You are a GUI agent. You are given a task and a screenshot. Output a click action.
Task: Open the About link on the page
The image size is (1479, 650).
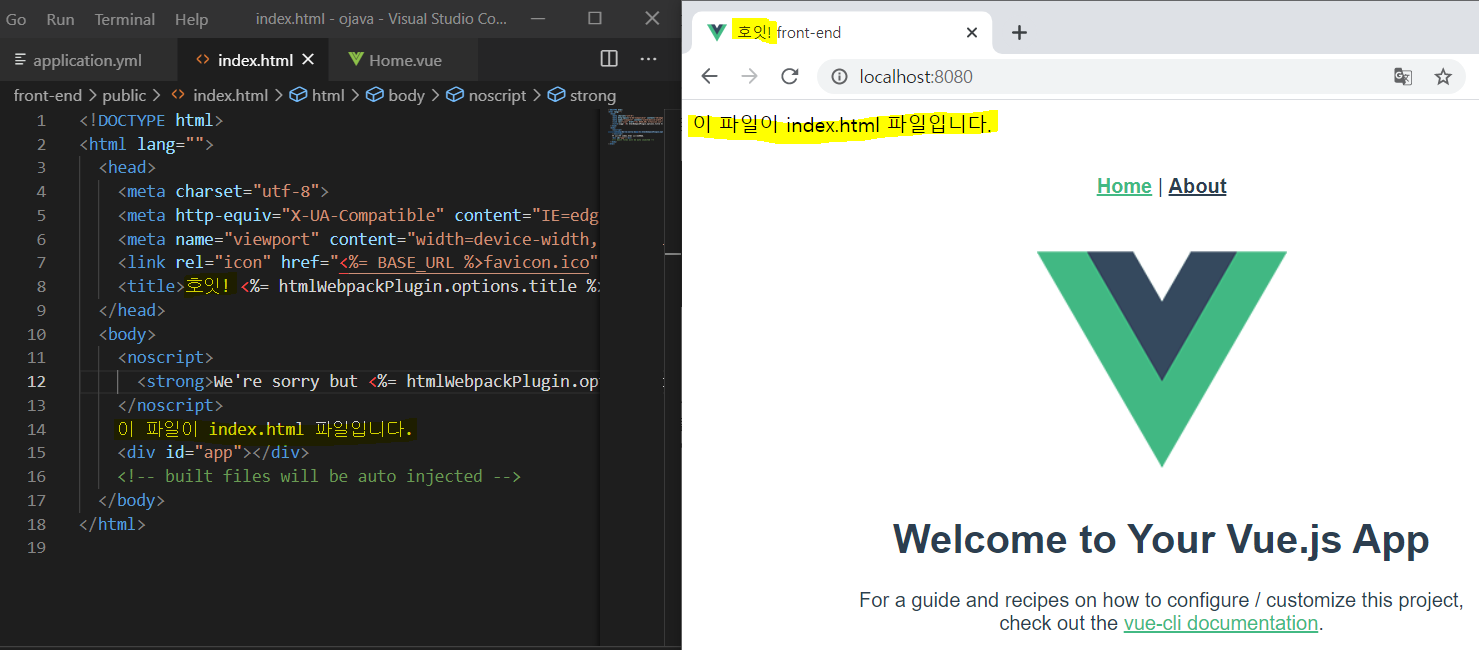pyautogui.click(x=1197, y=186)
